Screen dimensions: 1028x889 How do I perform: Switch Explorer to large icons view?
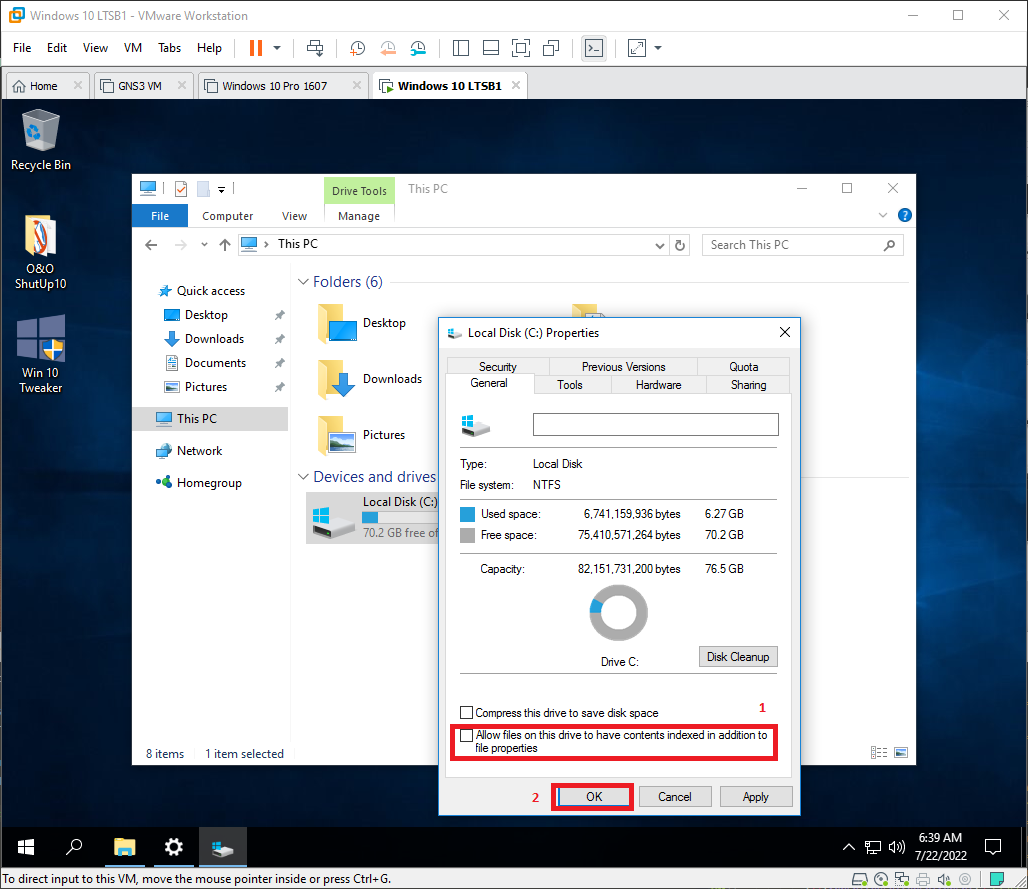pos(901,753)
